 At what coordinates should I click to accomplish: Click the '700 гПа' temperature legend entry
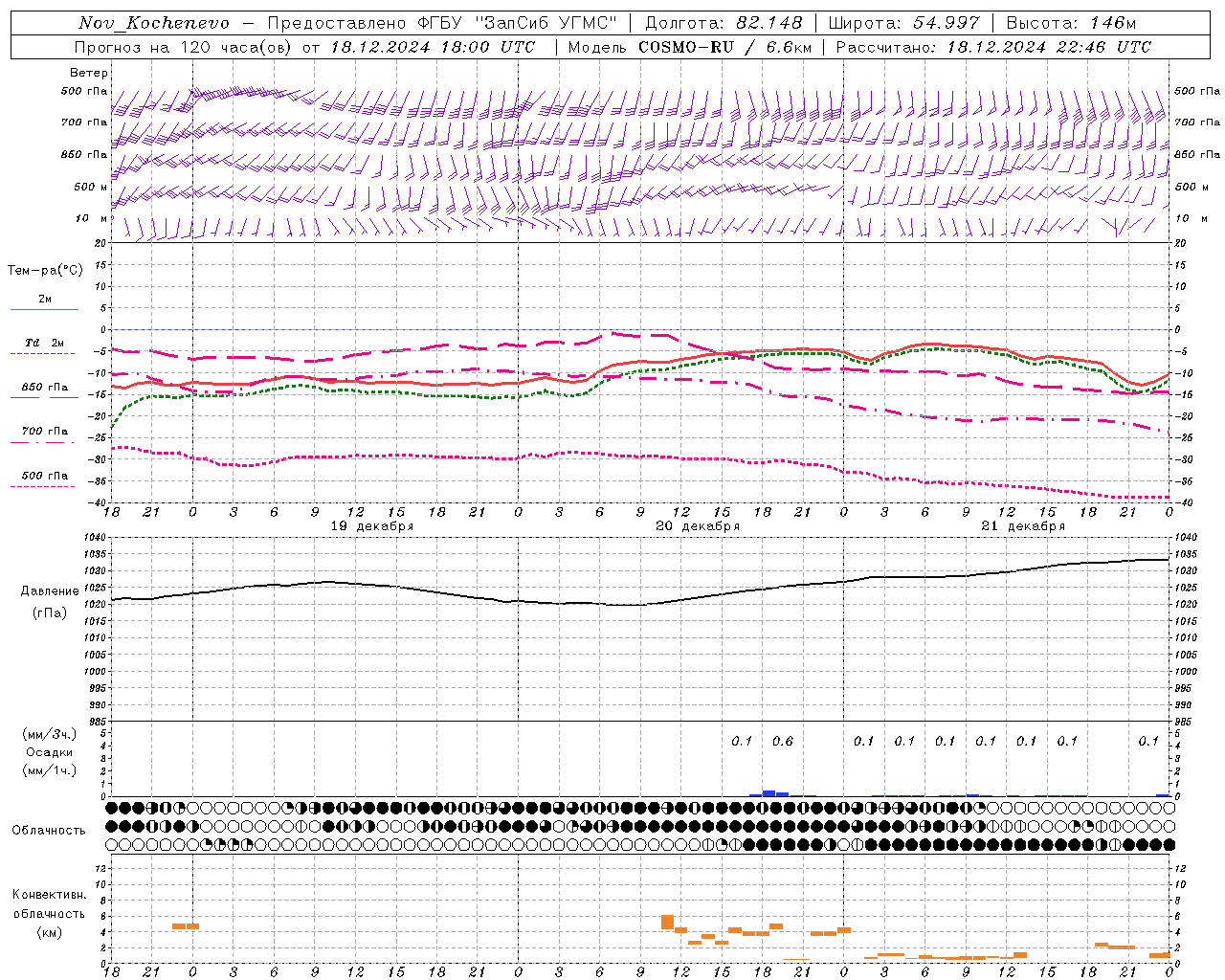click(45, 432)
